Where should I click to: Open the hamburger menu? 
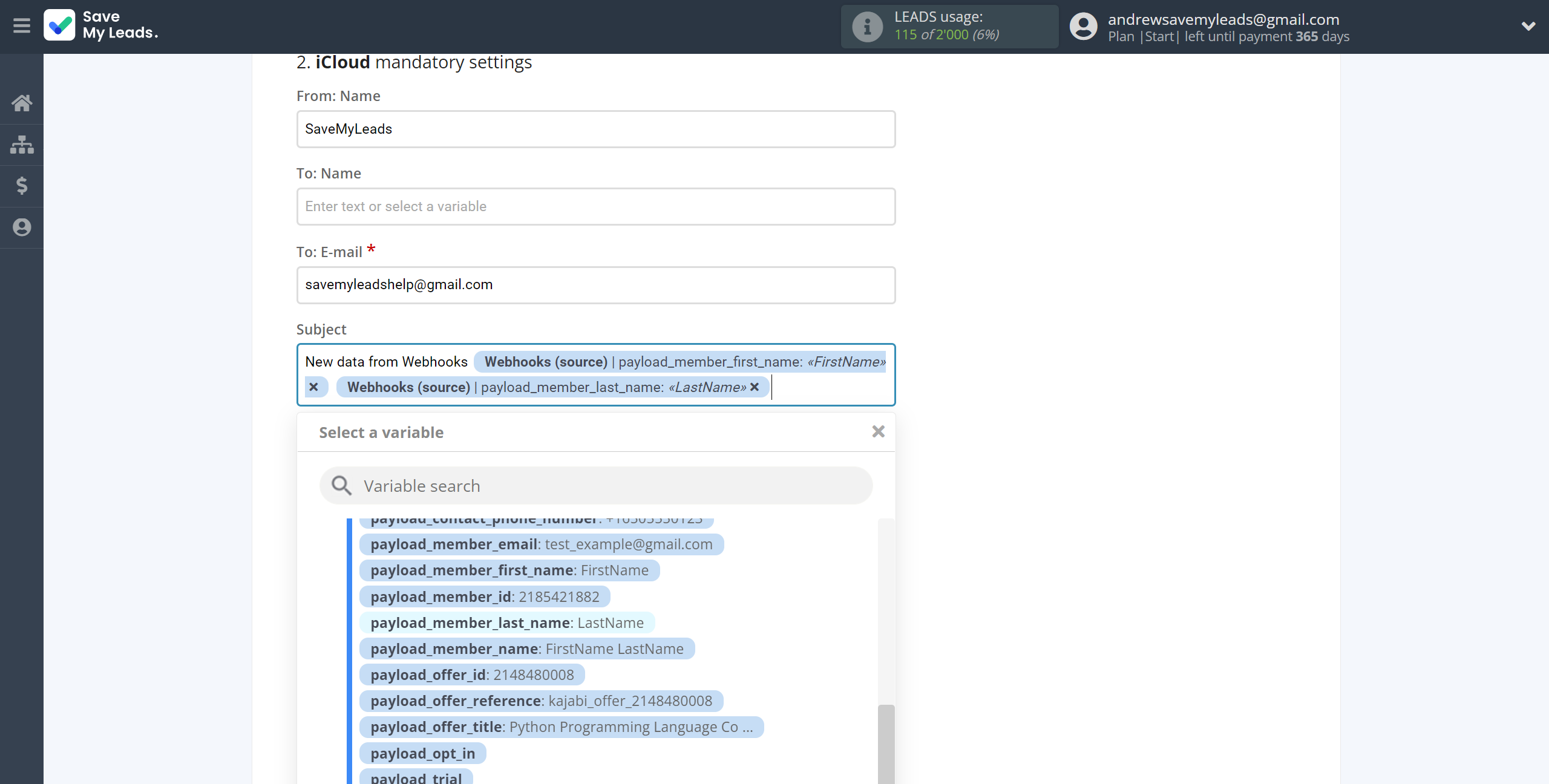click(22, 26)
